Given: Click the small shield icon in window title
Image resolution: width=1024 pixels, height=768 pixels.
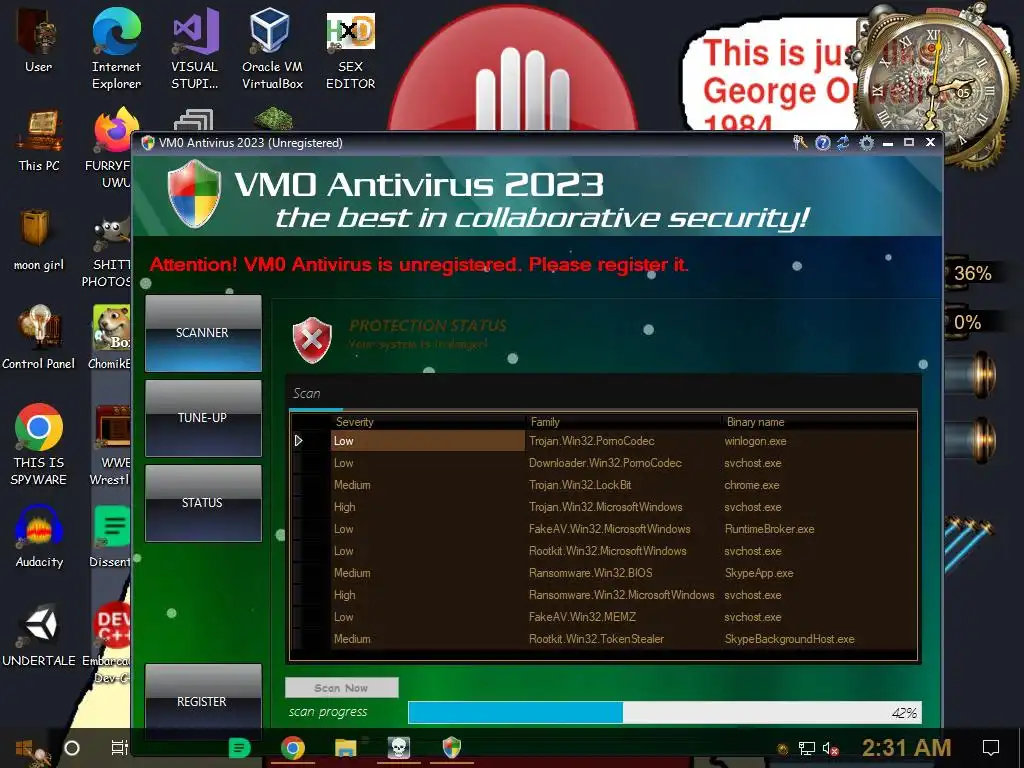Looking at the screenshot, I should pyautogui.click(x=148, y=142).
